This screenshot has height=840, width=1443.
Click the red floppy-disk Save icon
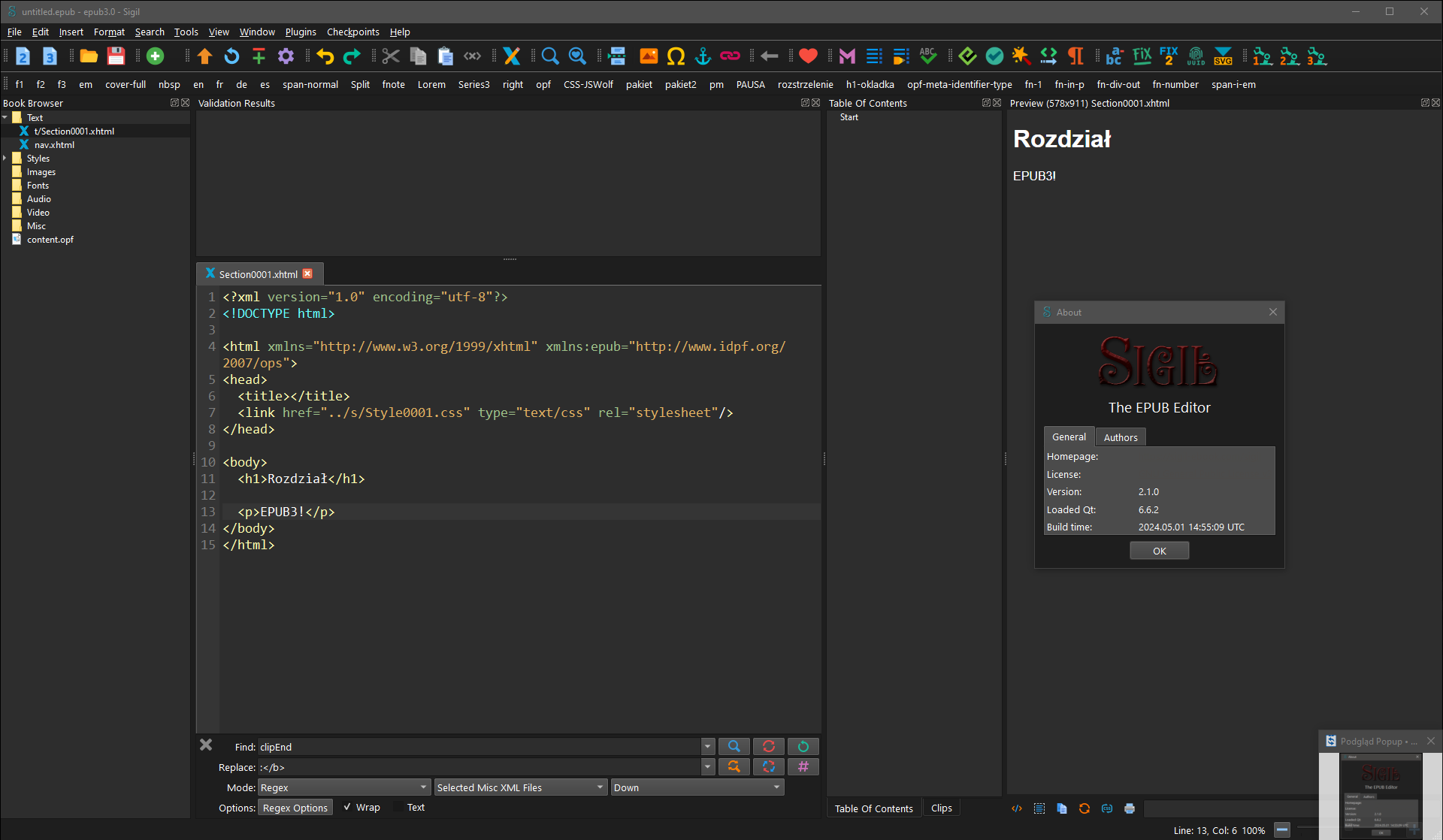tap(116, 56)
